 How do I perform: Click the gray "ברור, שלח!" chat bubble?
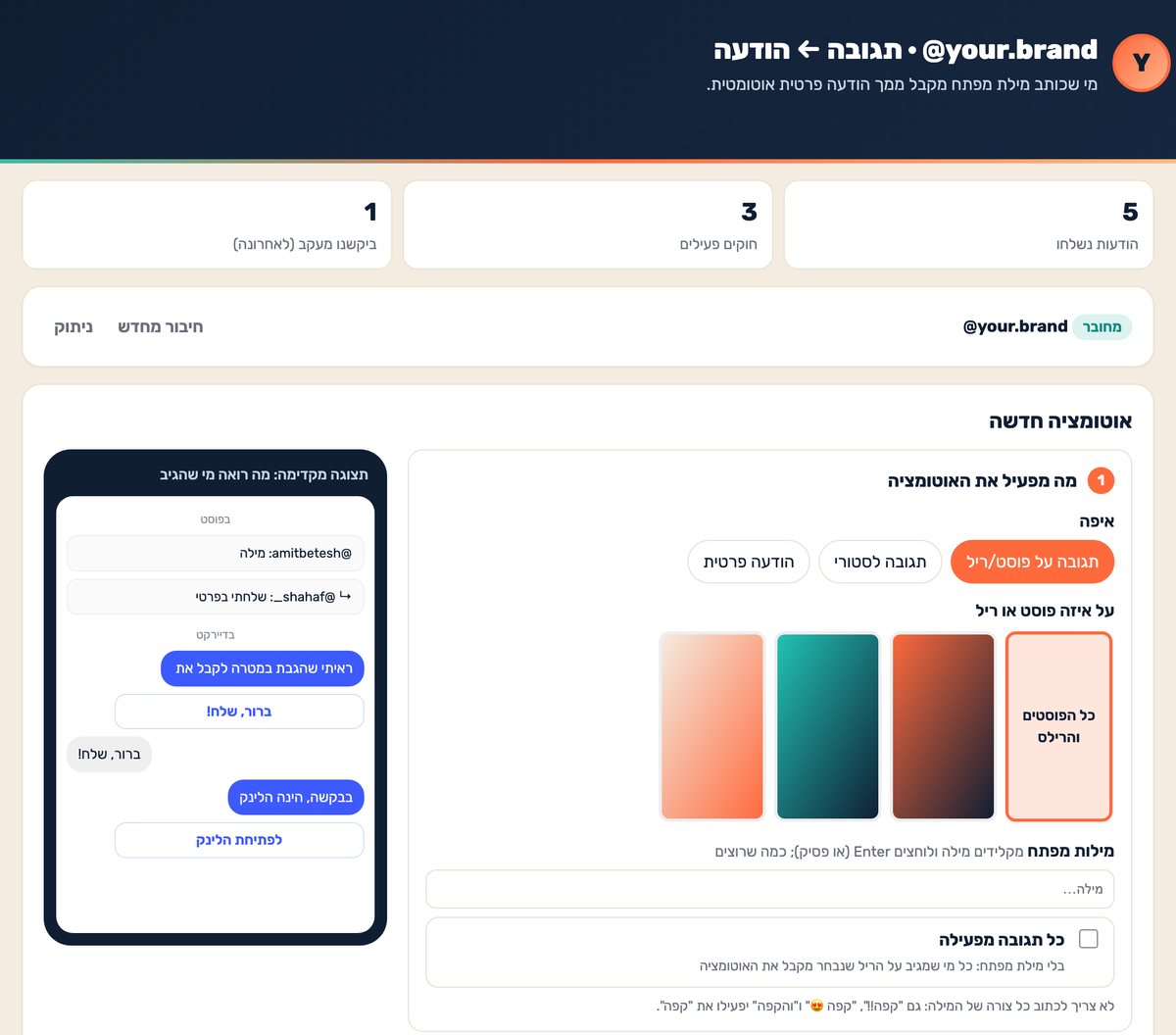pyautogui.click(x=110, y=755)
